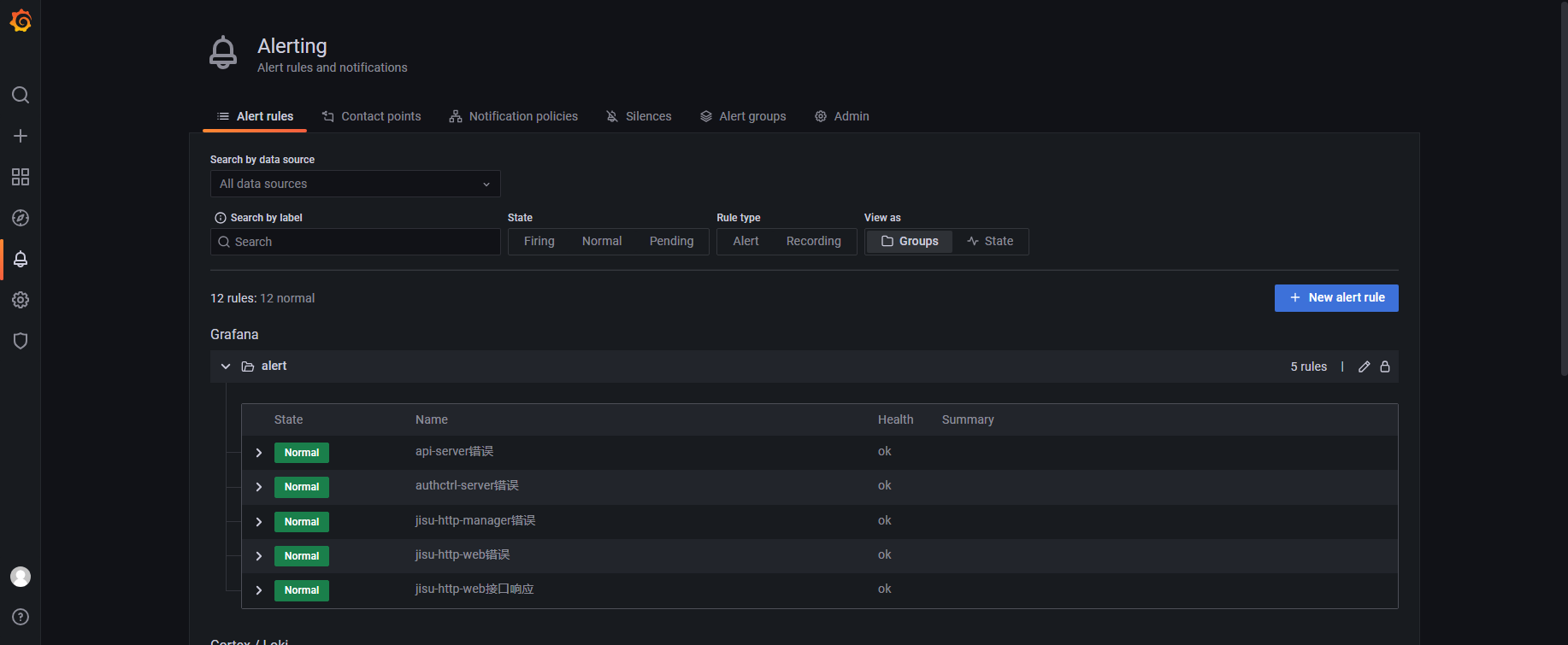Click the Search by label input field

356,242
